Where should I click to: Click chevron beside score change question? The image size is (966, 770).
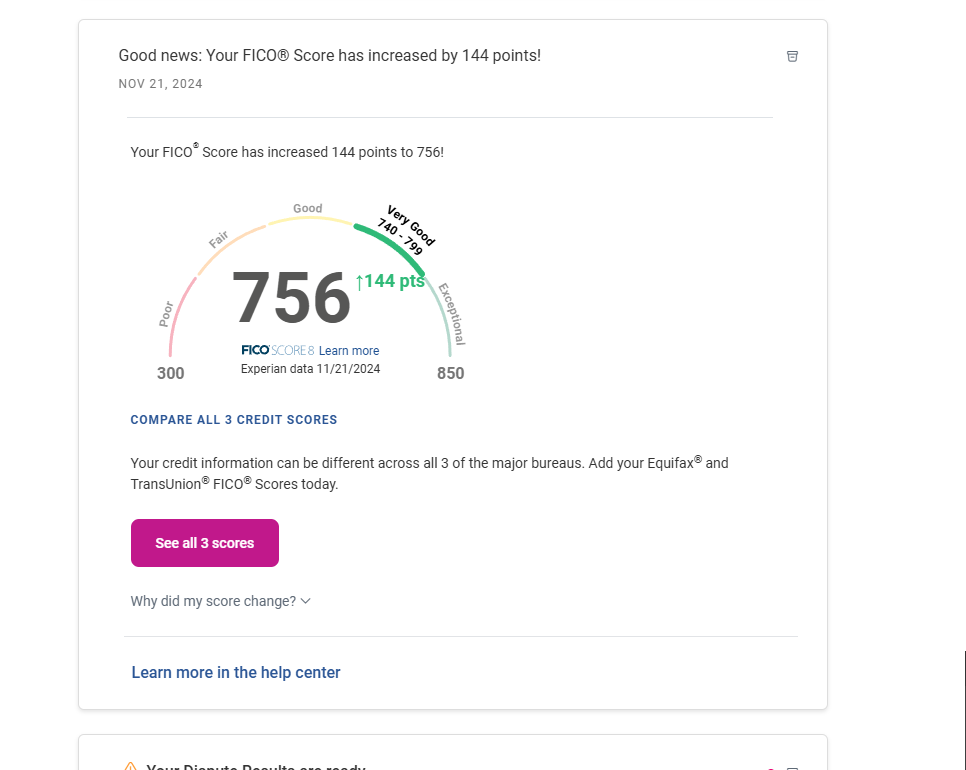click(x=306, y=601)
